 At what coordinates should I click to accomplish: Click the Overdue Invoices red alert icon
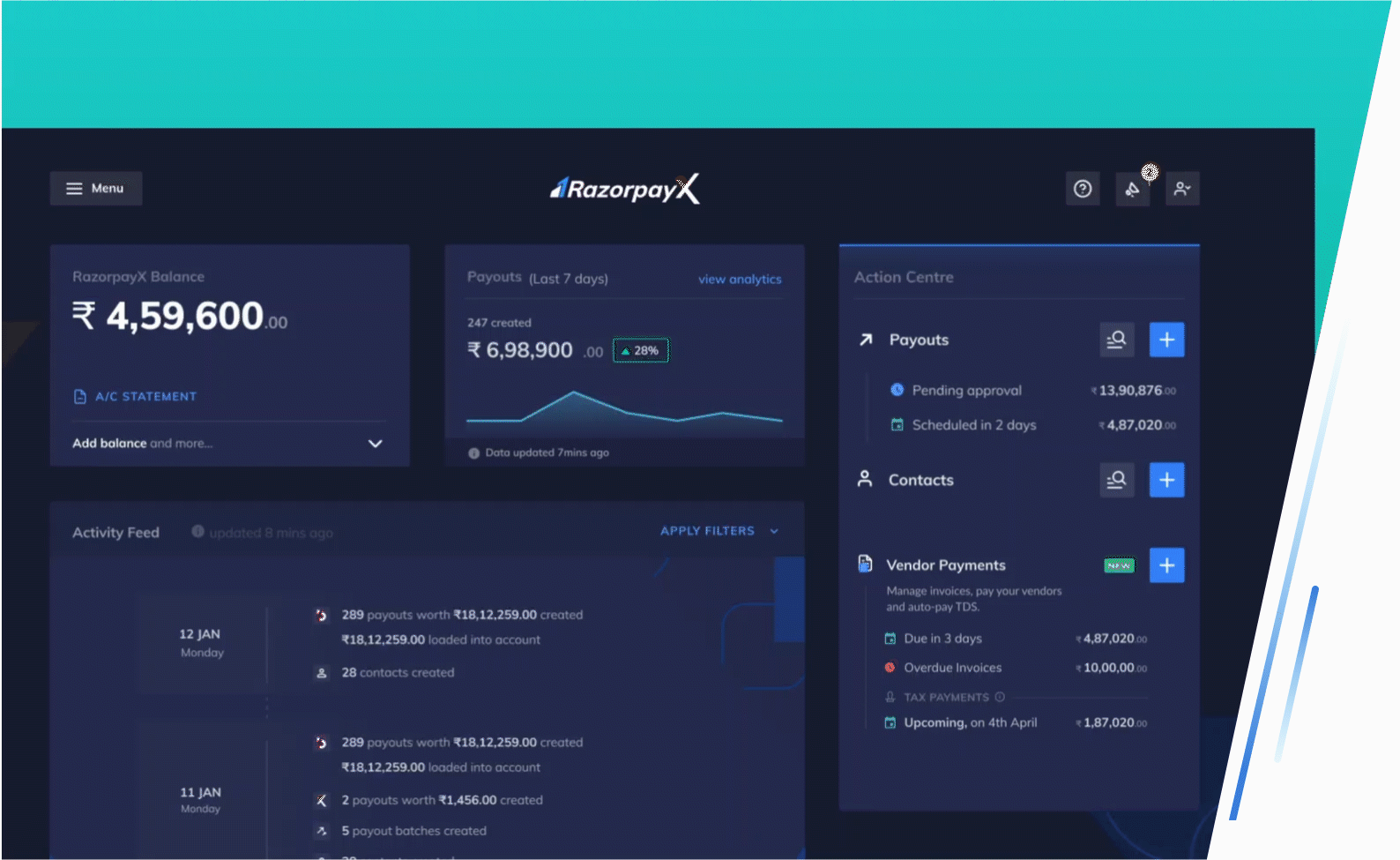tap(890, 668)
